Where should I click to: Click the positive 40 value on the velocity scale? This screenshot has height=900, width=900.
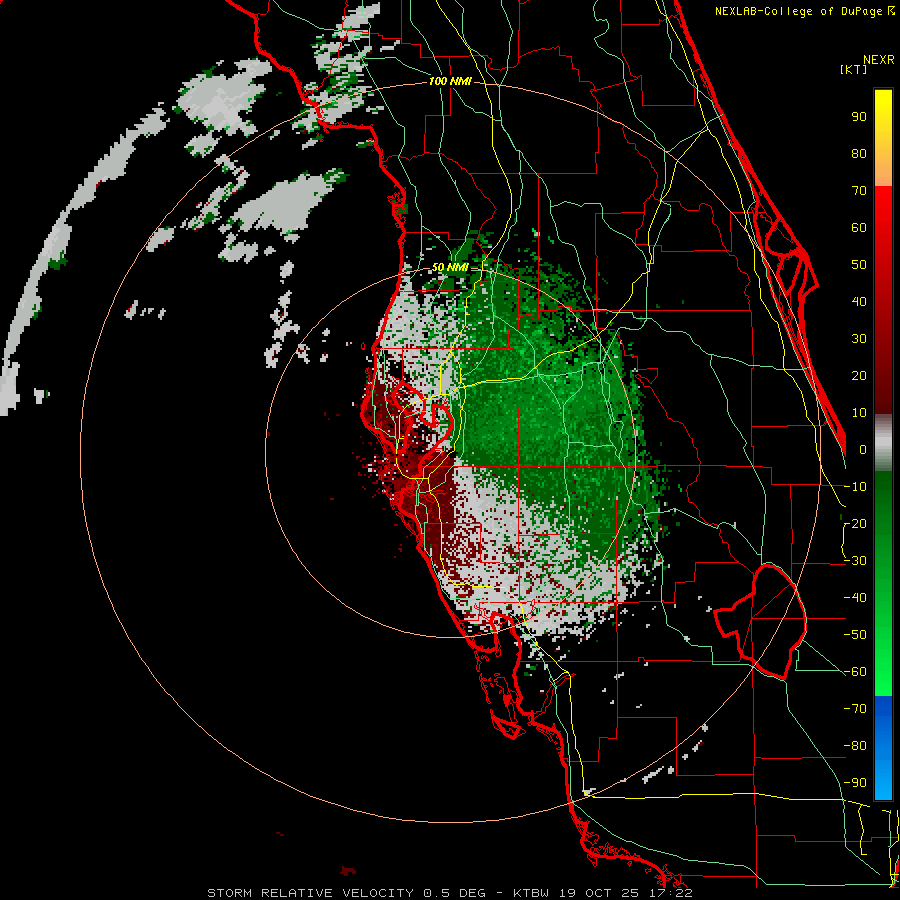(x=859, y=301)
